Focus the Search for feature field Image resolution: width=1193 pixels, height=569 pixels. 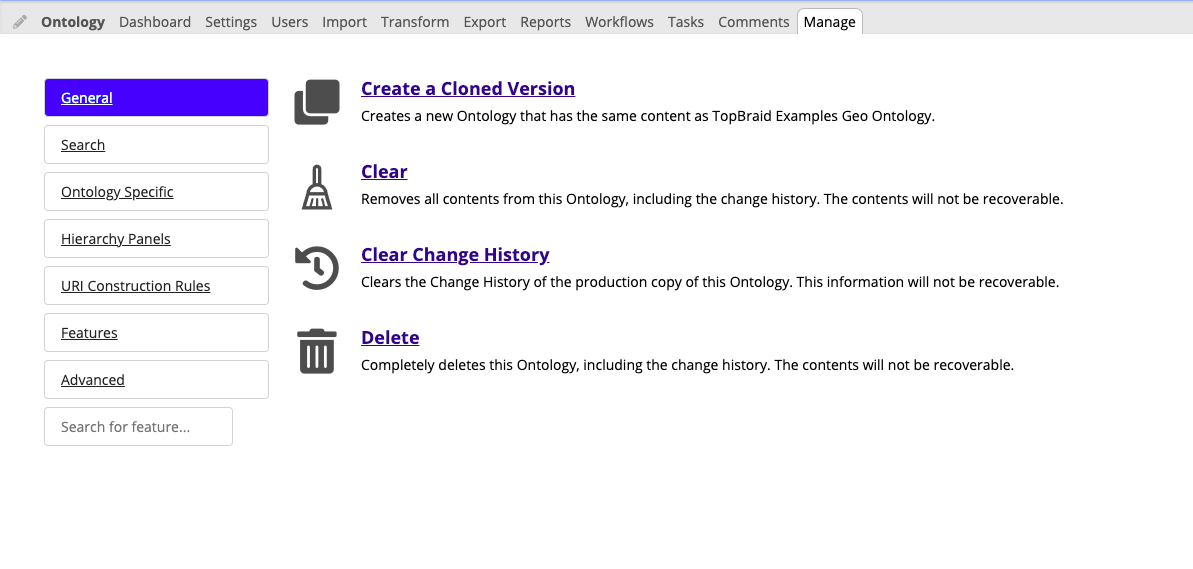(138, 427)
